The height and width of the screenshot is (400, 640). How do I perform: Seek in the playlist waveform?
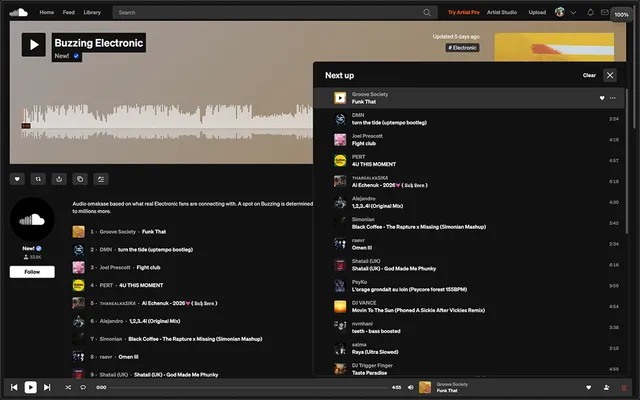(x=167, y=120)
